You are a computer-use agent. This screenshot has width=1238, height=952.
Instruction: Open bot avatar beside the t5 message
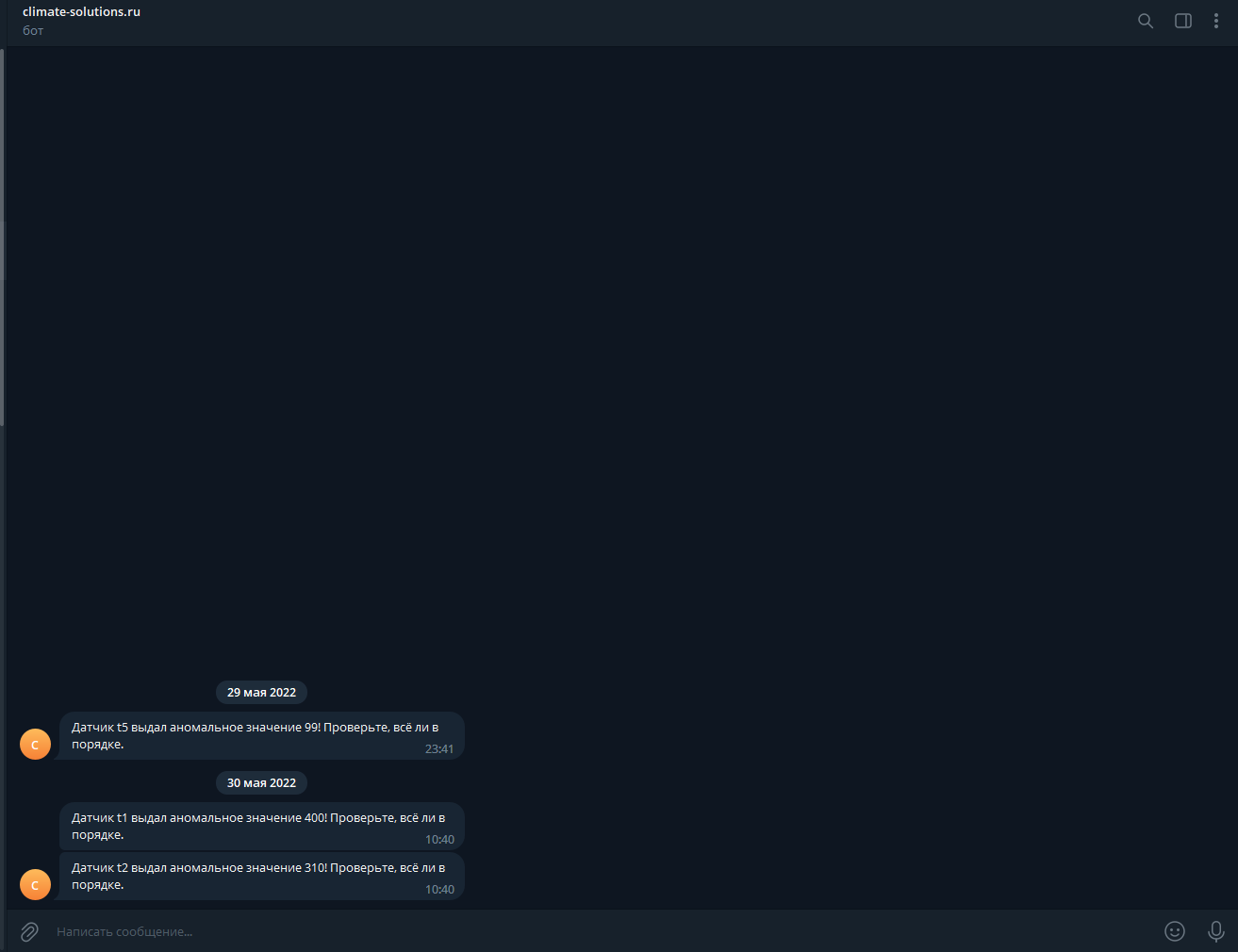pos(35,745)
